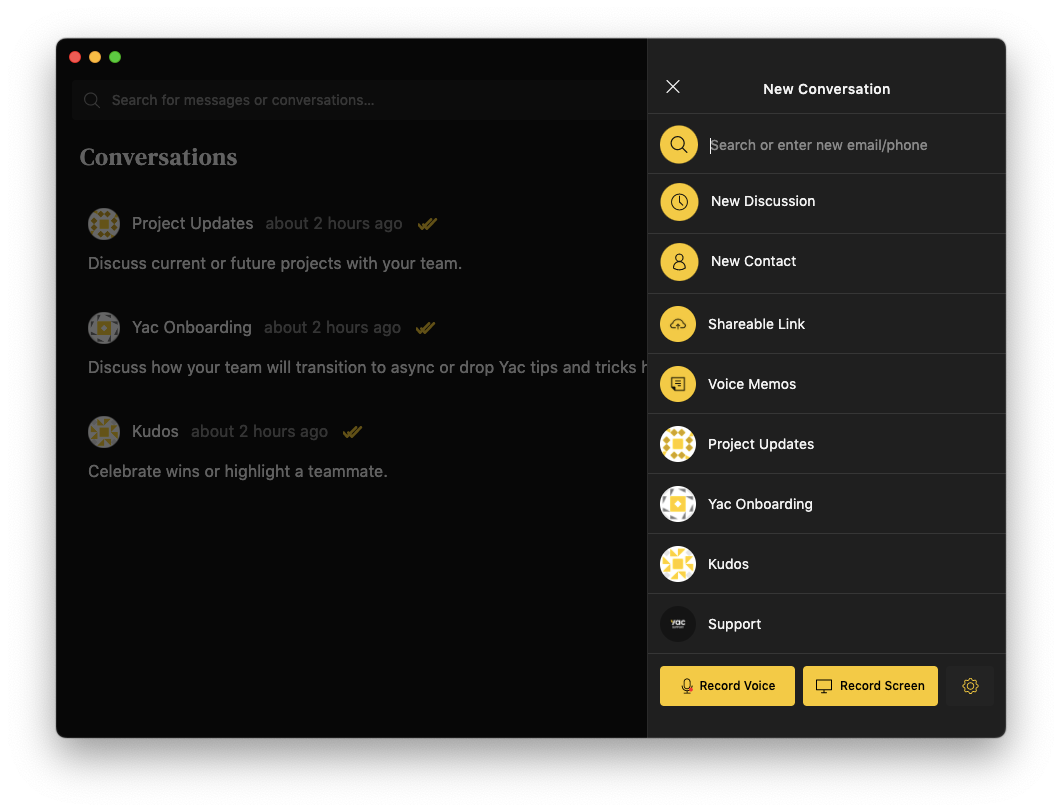Click the read checkmarks beside Kudos
Image resolution: width=1062 pixels, height=812 pixels.
(352, 431)
